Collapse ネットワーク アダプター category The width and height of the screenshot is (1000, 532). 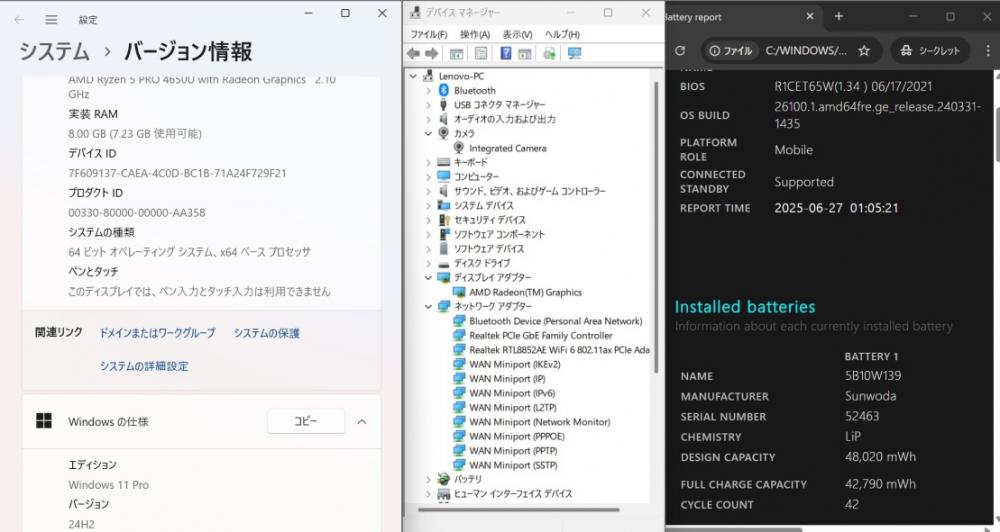(x=429, y=306)
